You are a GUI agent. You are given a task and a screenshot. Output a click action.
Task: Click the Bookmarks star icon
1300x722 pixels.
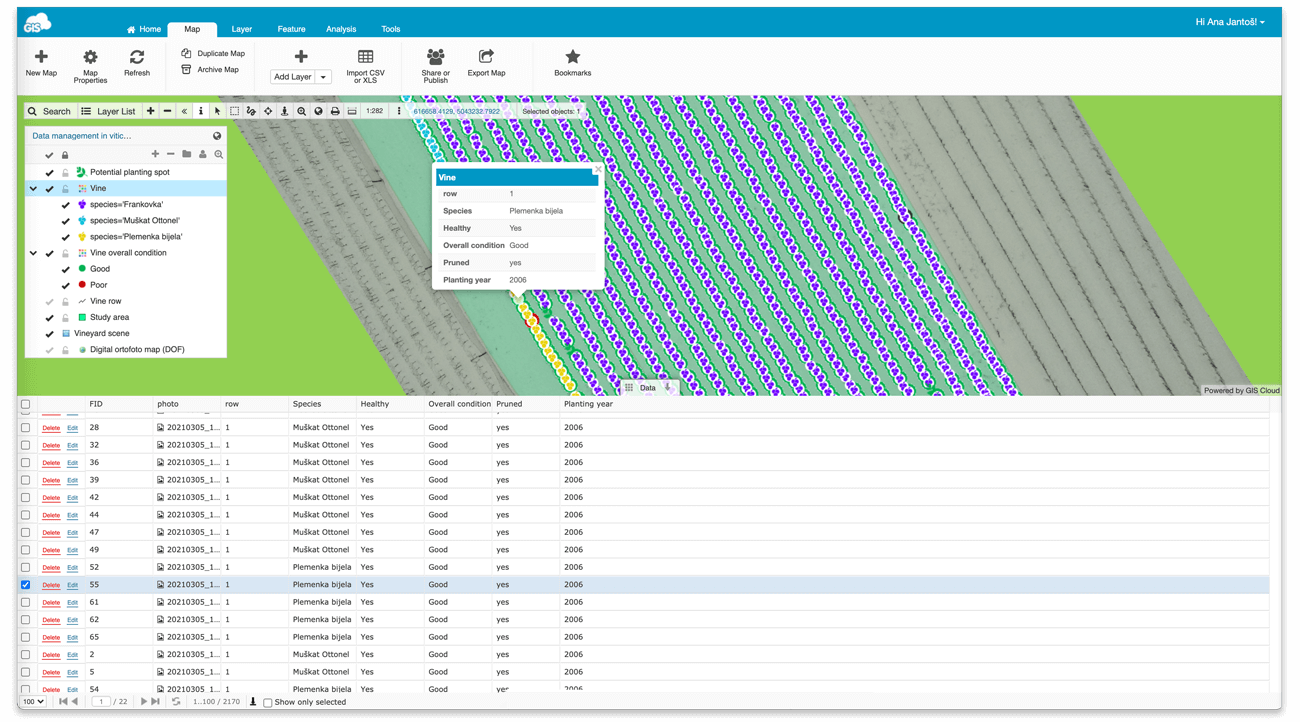click(572, 57)
